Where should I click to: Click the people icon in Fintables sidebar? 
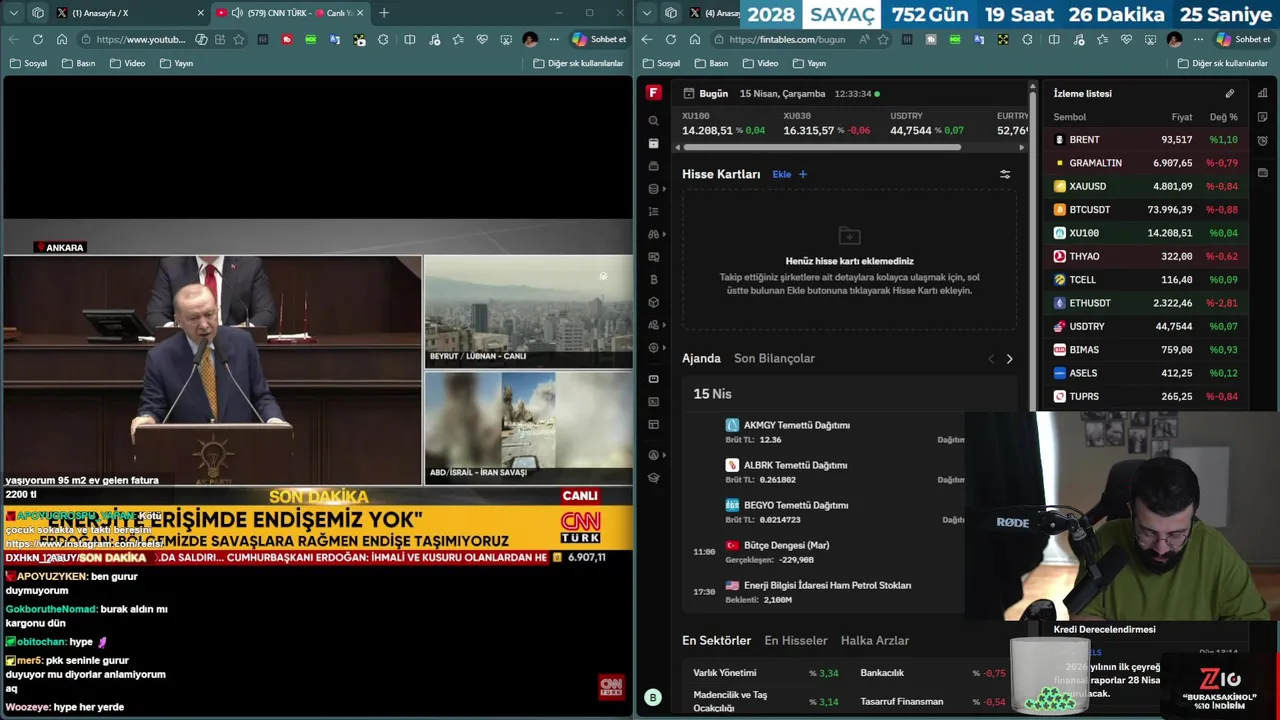point(653,325)
